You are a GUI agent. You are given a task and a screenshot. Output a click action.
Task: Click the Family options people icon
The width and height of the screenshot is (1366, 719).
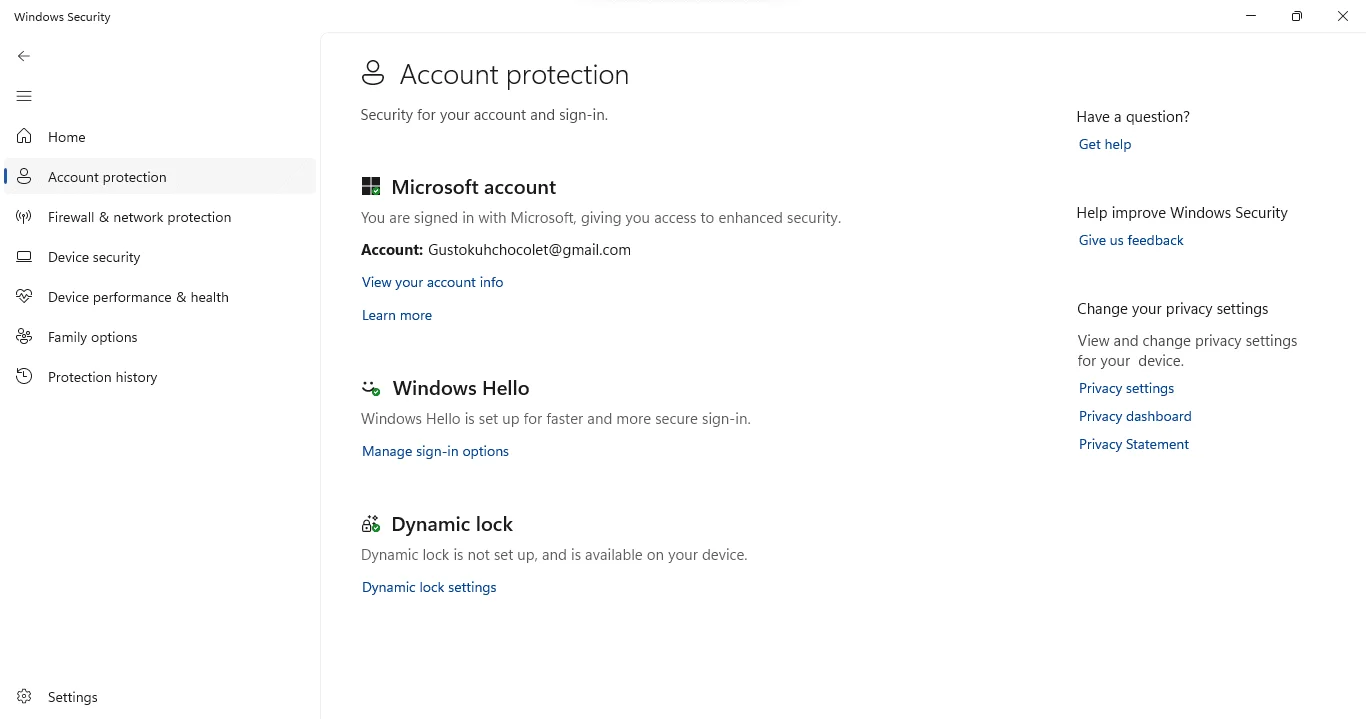pos(24,336)
